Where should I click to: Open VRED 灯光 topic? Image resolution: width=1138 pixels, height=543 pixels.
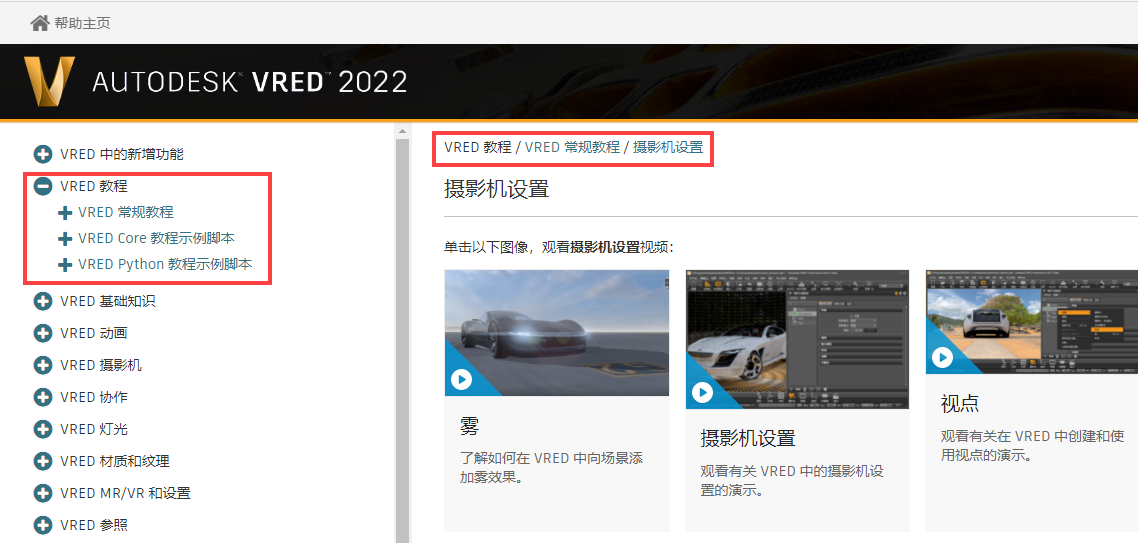coord(94,429)
